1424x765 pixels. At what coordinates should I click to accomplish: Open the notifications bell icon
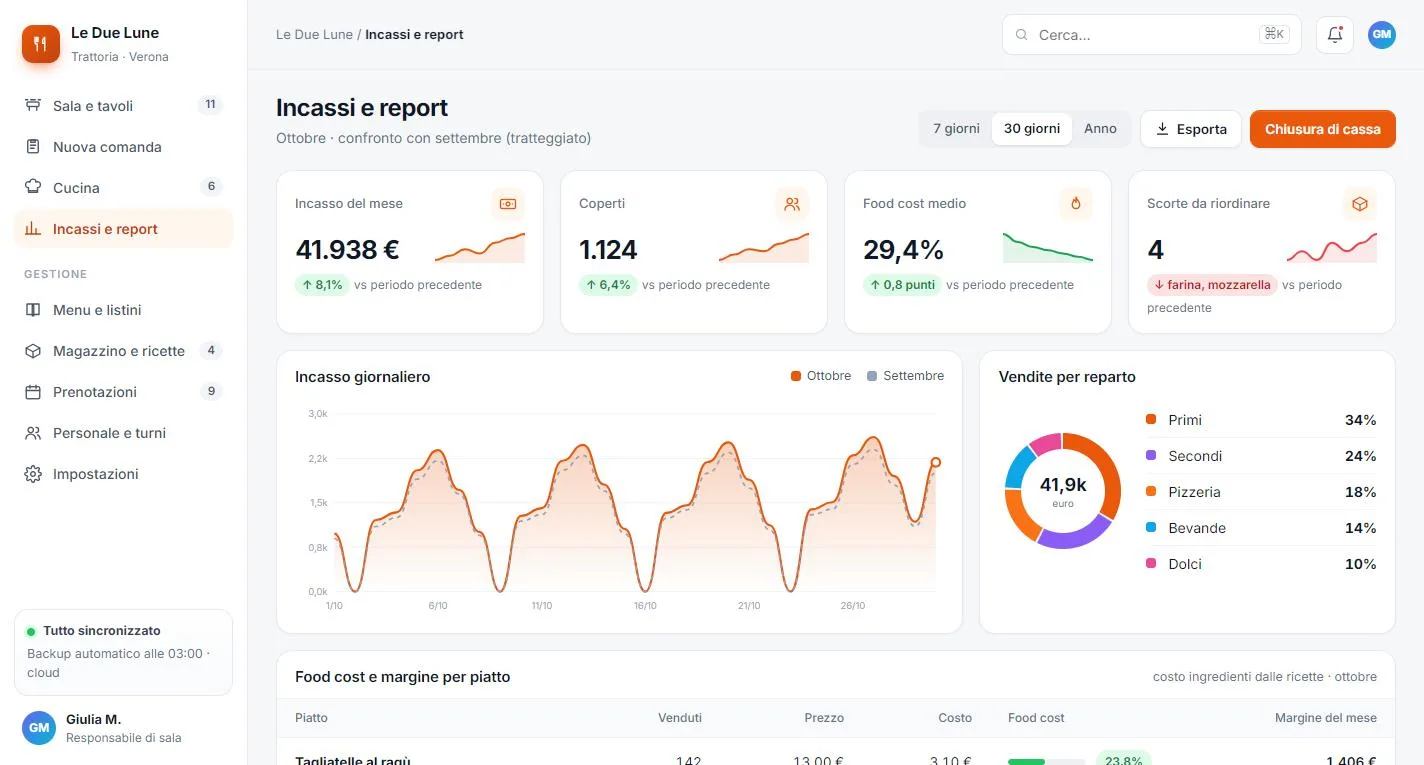[1335, 34]
